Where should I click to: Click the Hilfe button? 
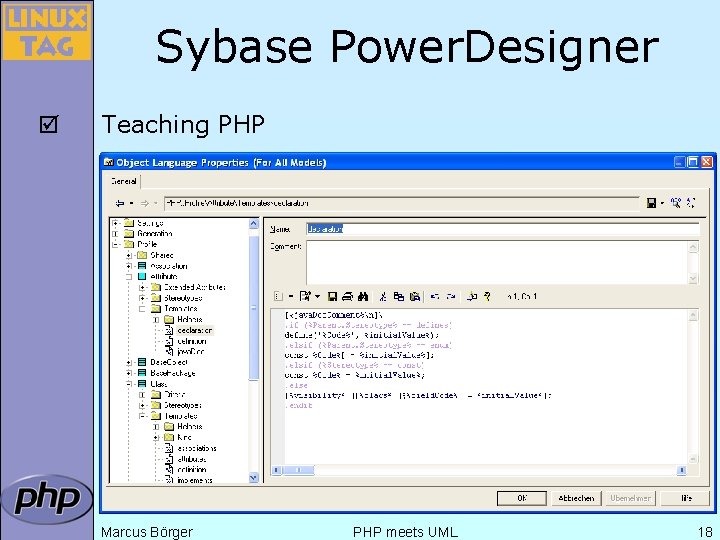[685, 498]
